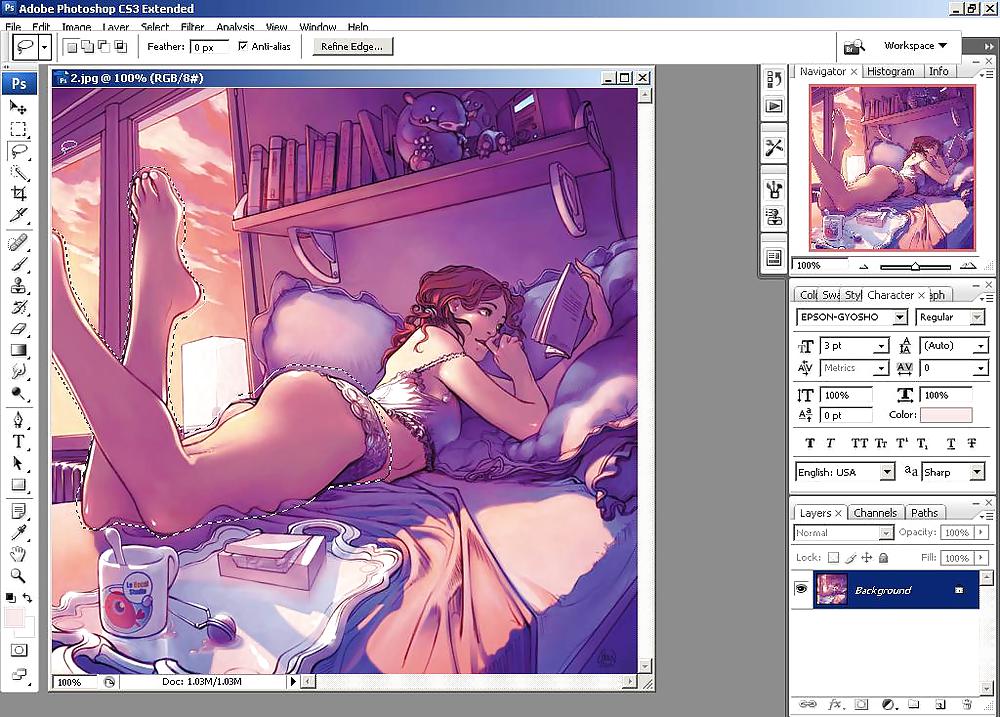Select the Horizontal Type tool

18,442
